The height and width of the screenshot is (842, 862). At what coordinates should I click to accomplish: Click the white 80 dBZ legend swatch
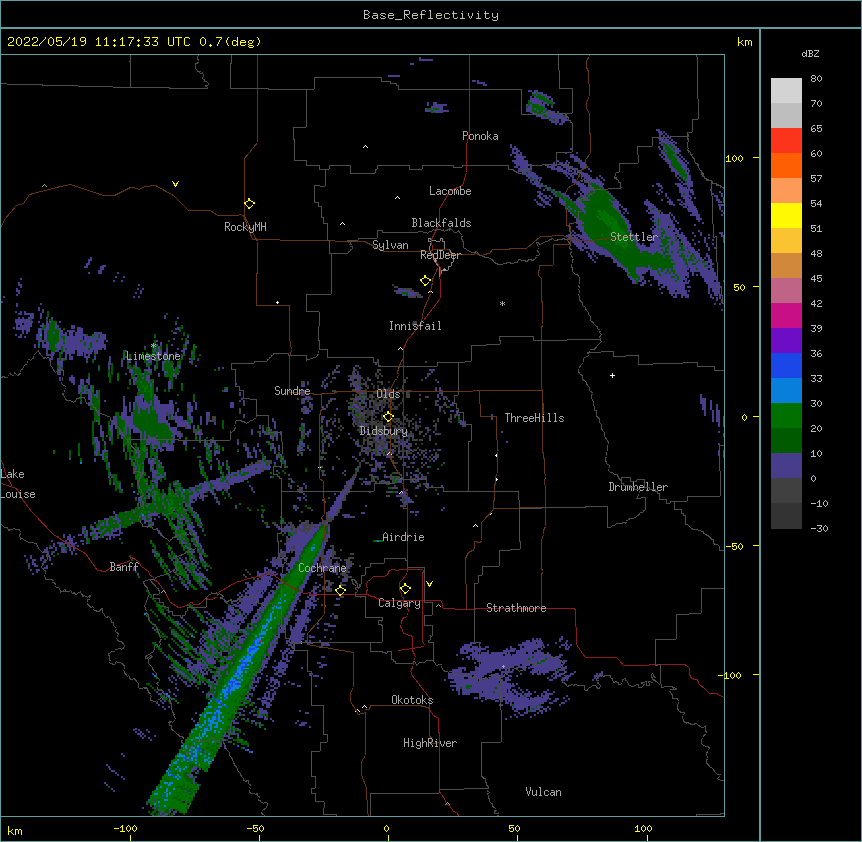coord(786,90)
